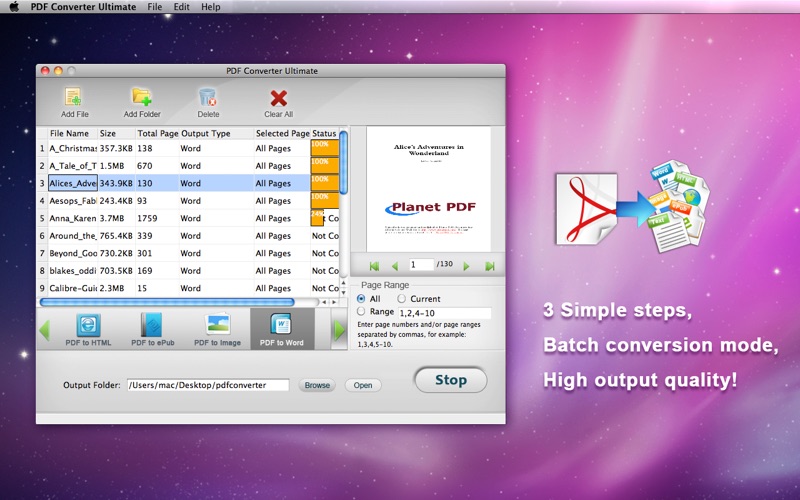
Task: Select the PDF to HTML conversion icon
Action: (88, 325)
